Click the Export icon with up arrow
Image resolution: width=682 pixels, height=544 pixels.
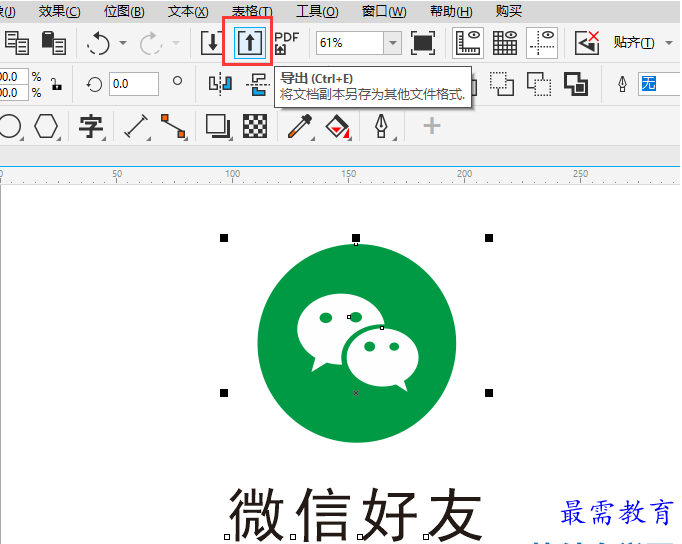click(x=250, y=42)
